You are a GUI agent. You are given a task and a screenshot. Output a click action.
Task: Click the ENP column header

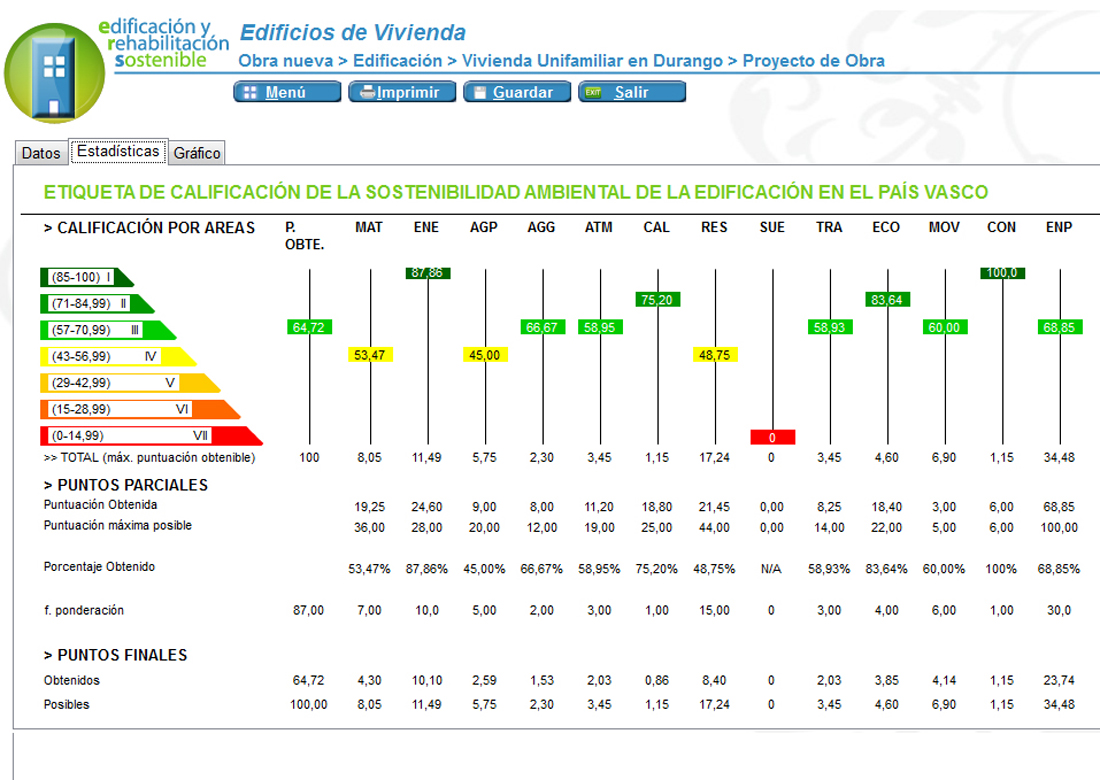coord(1059,227)
